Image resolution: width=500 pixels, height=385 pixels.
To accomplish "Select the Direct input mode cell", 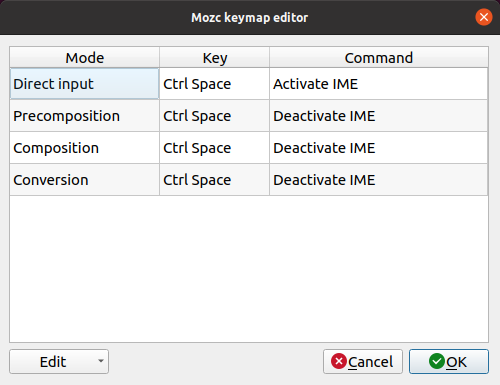I will 85,84.
